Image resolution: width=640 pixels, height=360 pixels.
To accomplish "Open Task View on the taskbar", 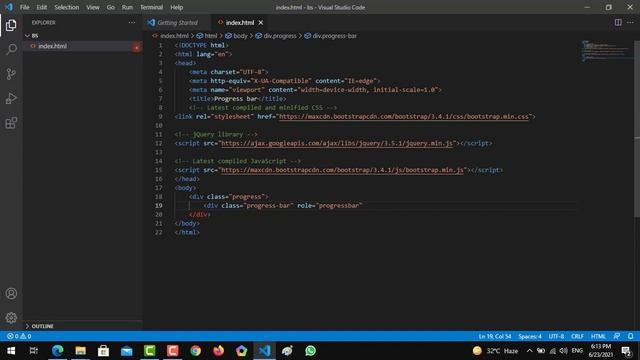I will click(34, 351).
